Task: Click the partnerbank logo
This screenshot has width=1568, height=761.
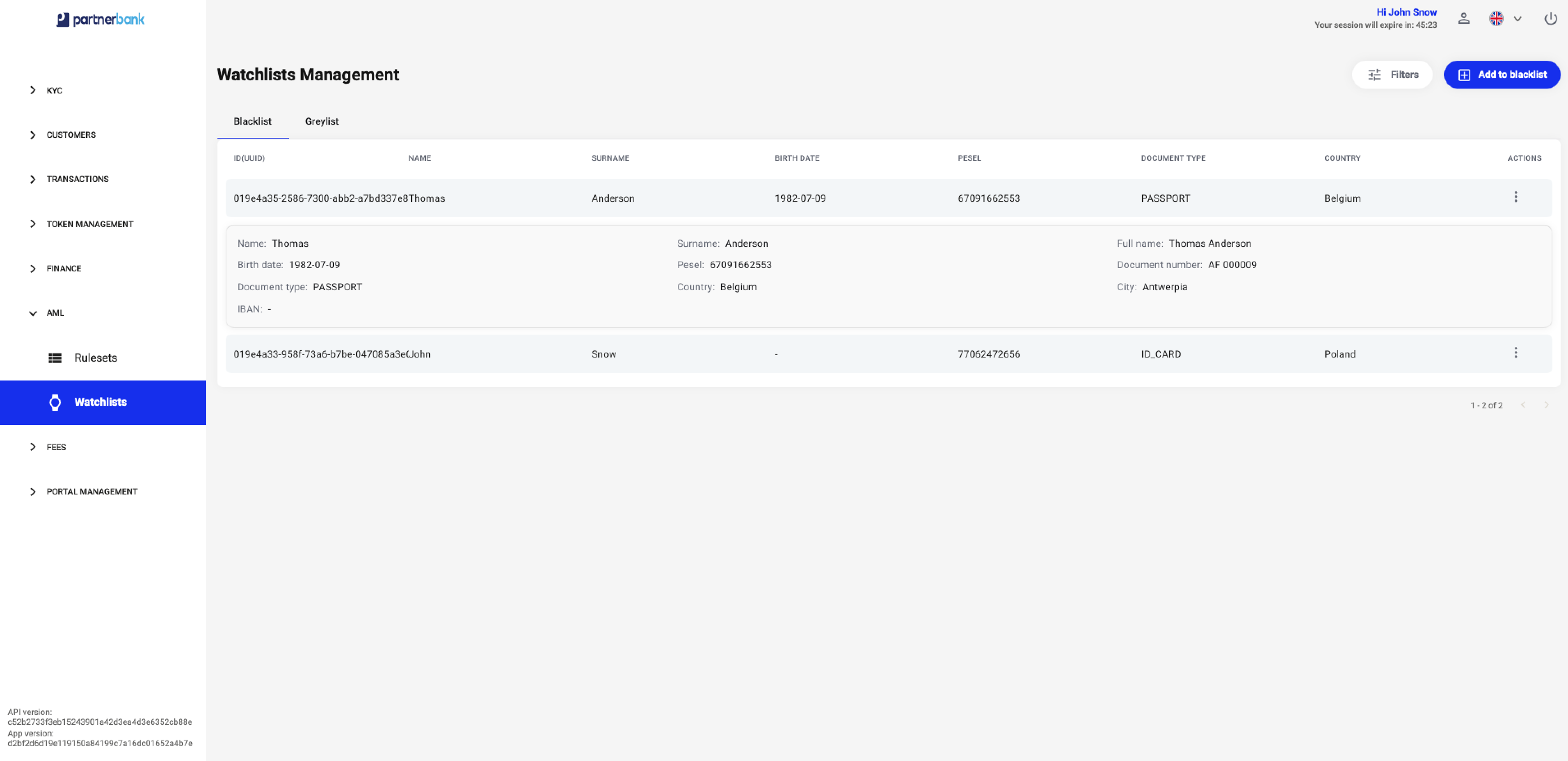Action: 101,19
